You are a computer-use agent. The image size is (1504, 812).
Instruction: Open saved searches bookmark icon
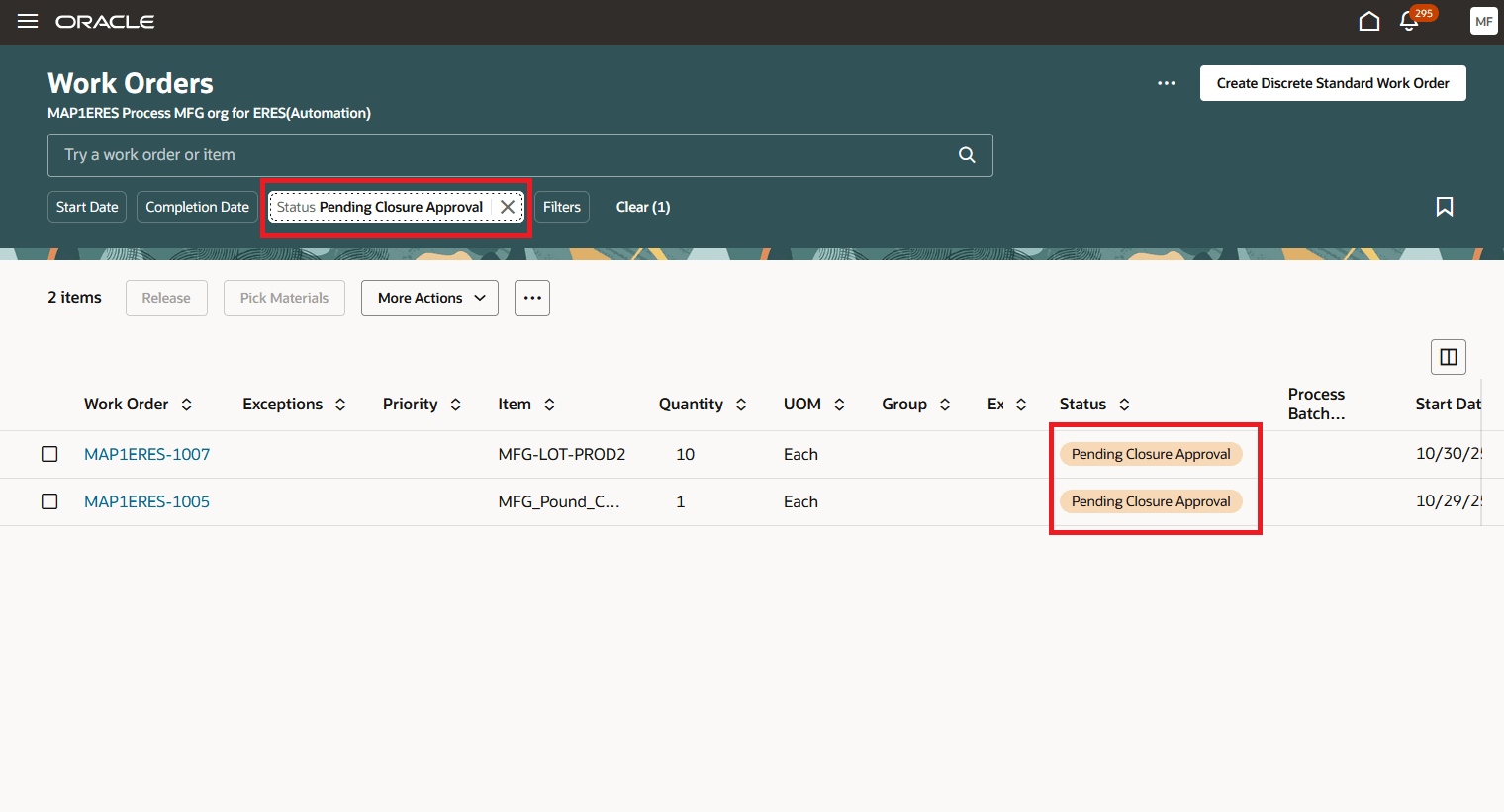[1445, 207]
